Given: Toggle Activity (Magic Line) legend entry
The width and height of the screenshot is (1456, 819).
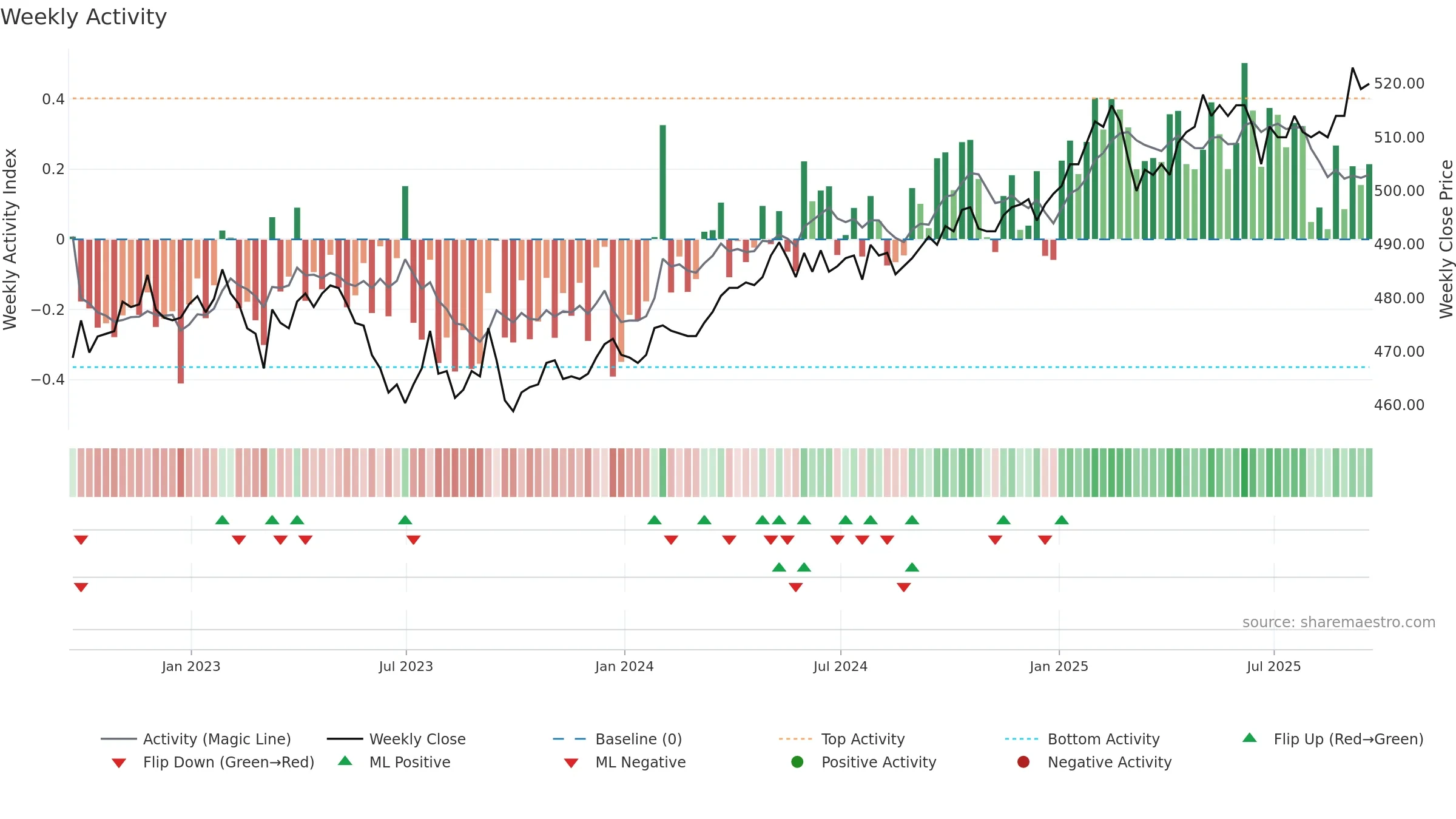Looking at the screenshot, I should coord(196,739).
